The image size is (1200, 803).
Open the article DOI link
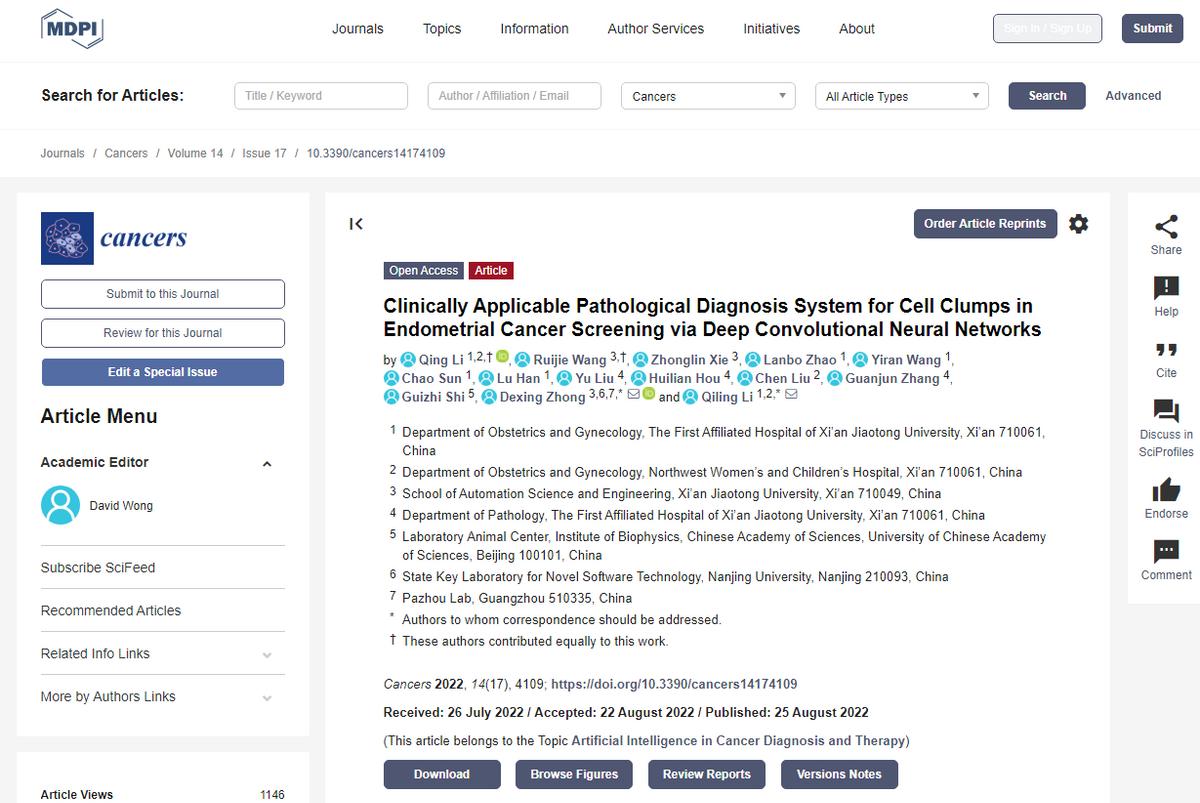point(674,685)
